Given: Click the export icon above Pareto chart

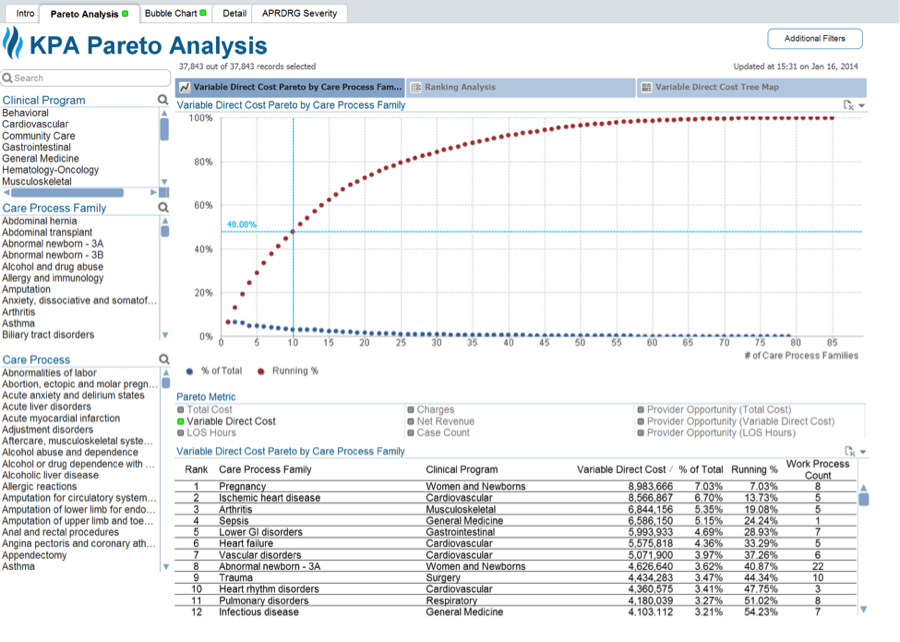Looking at the screenshot, I should pyautogui.click(x=848, y=104).
